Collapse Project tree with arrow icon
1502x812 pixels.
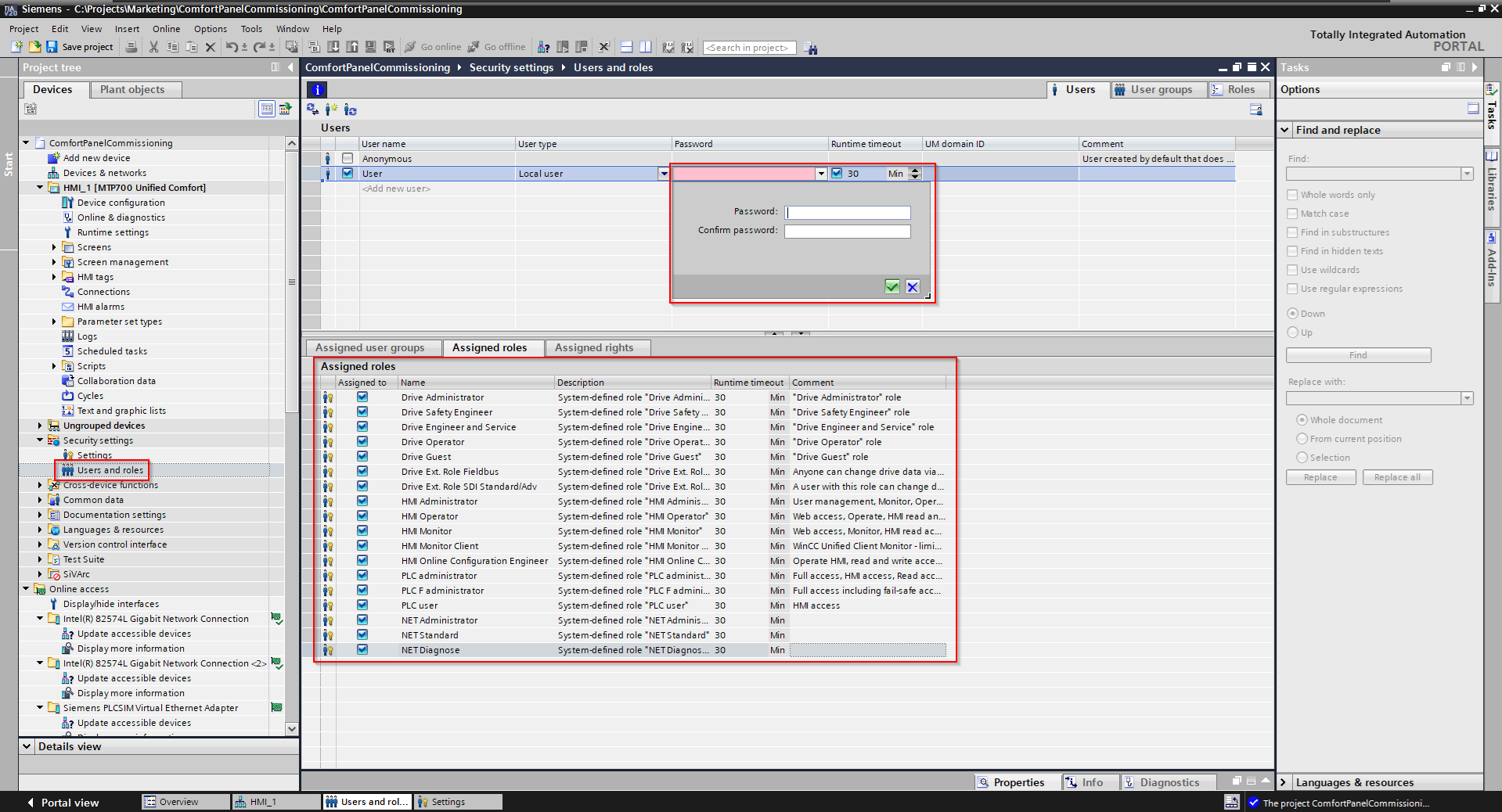tap(290, 67)
